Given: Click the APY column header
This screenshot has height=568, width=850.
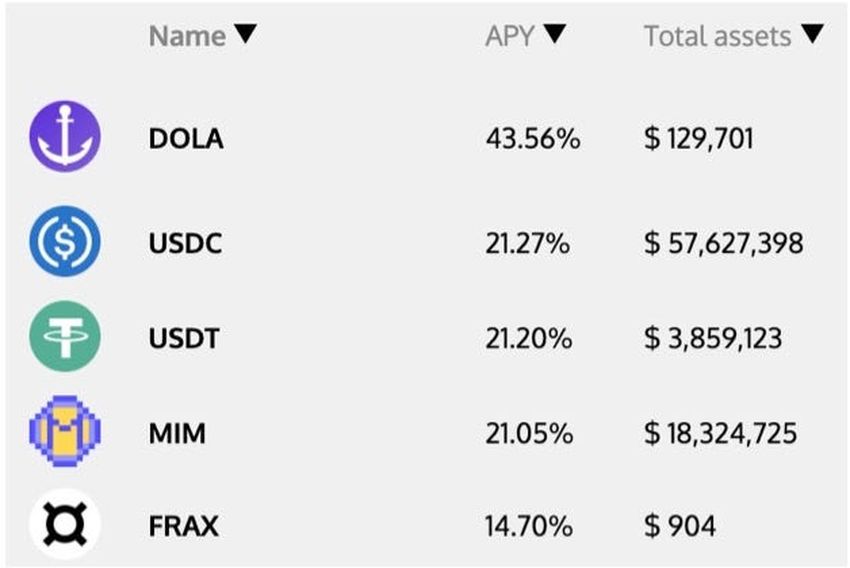Looking at the screenshot, I should coord(509,36).
